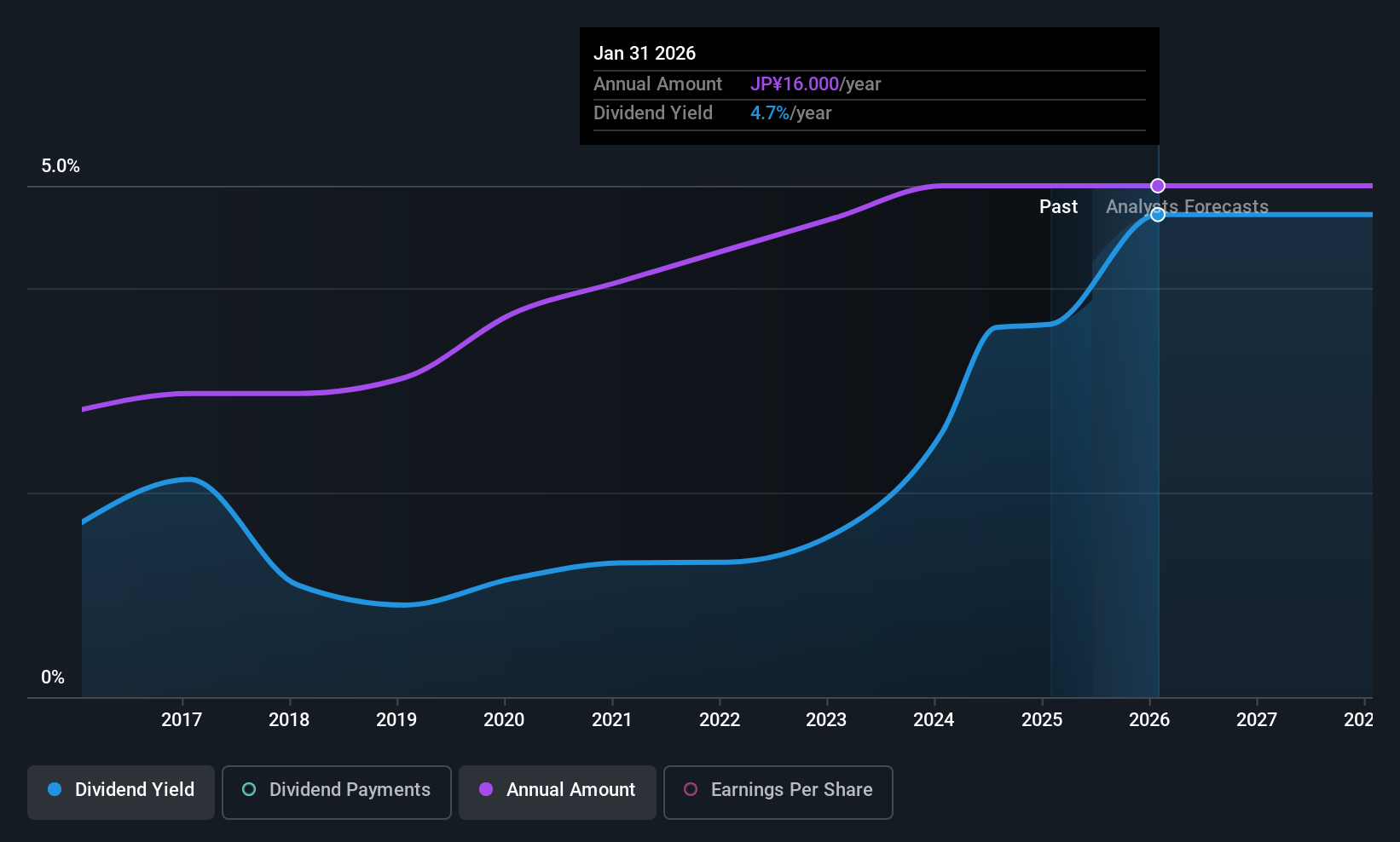
Task: Click the 2023 x-axis label
Action: [x=826, y=720]
